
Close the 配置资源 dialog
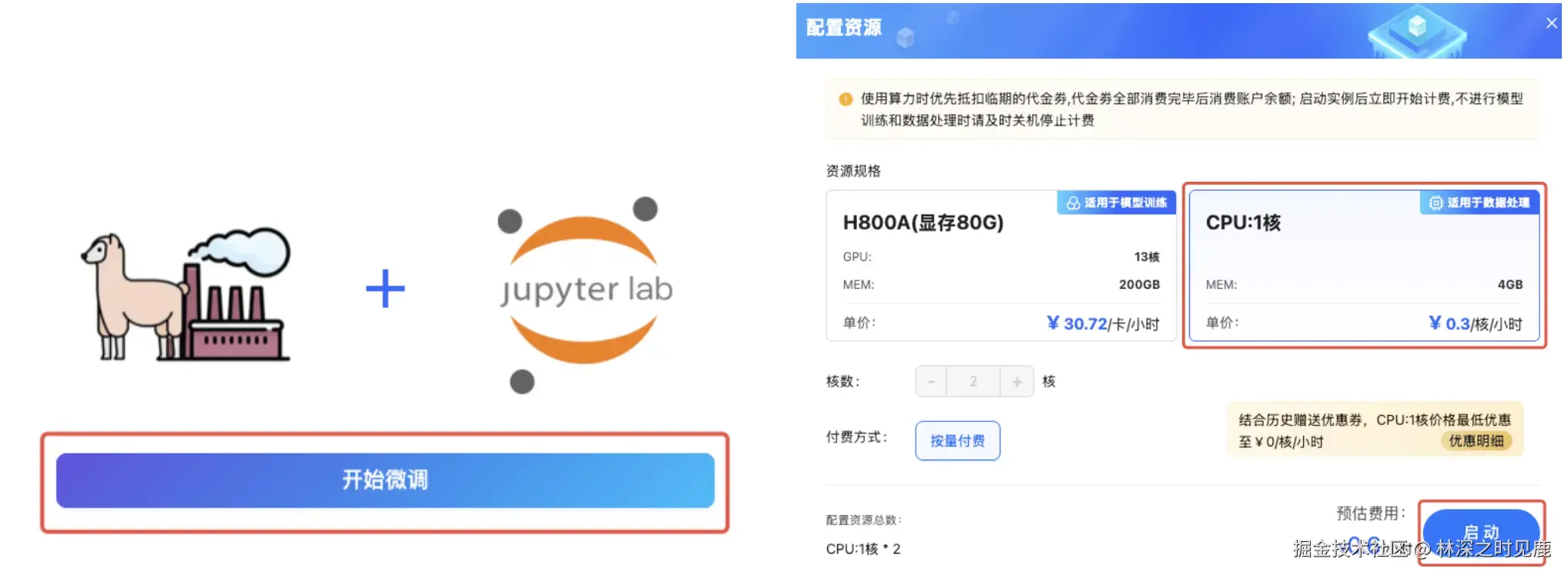point(1552,23)
